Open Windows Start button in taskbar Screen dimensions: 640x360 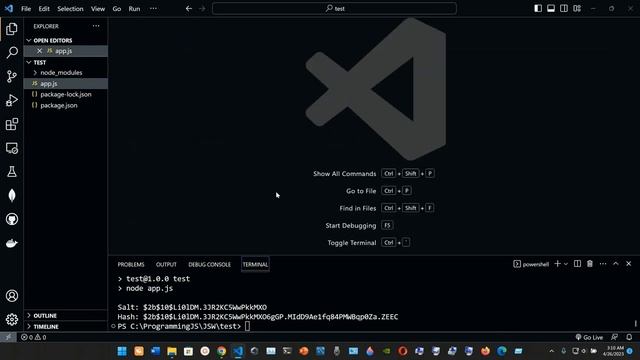[122, 351]
